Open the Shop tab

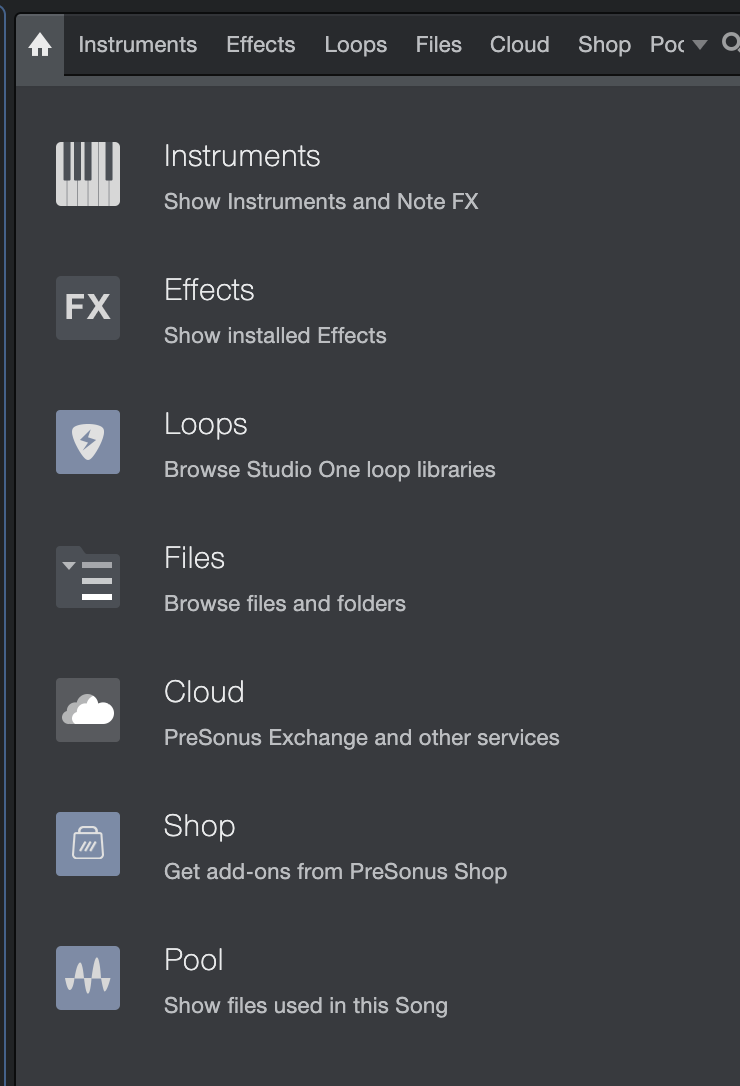tap(604, 45)
